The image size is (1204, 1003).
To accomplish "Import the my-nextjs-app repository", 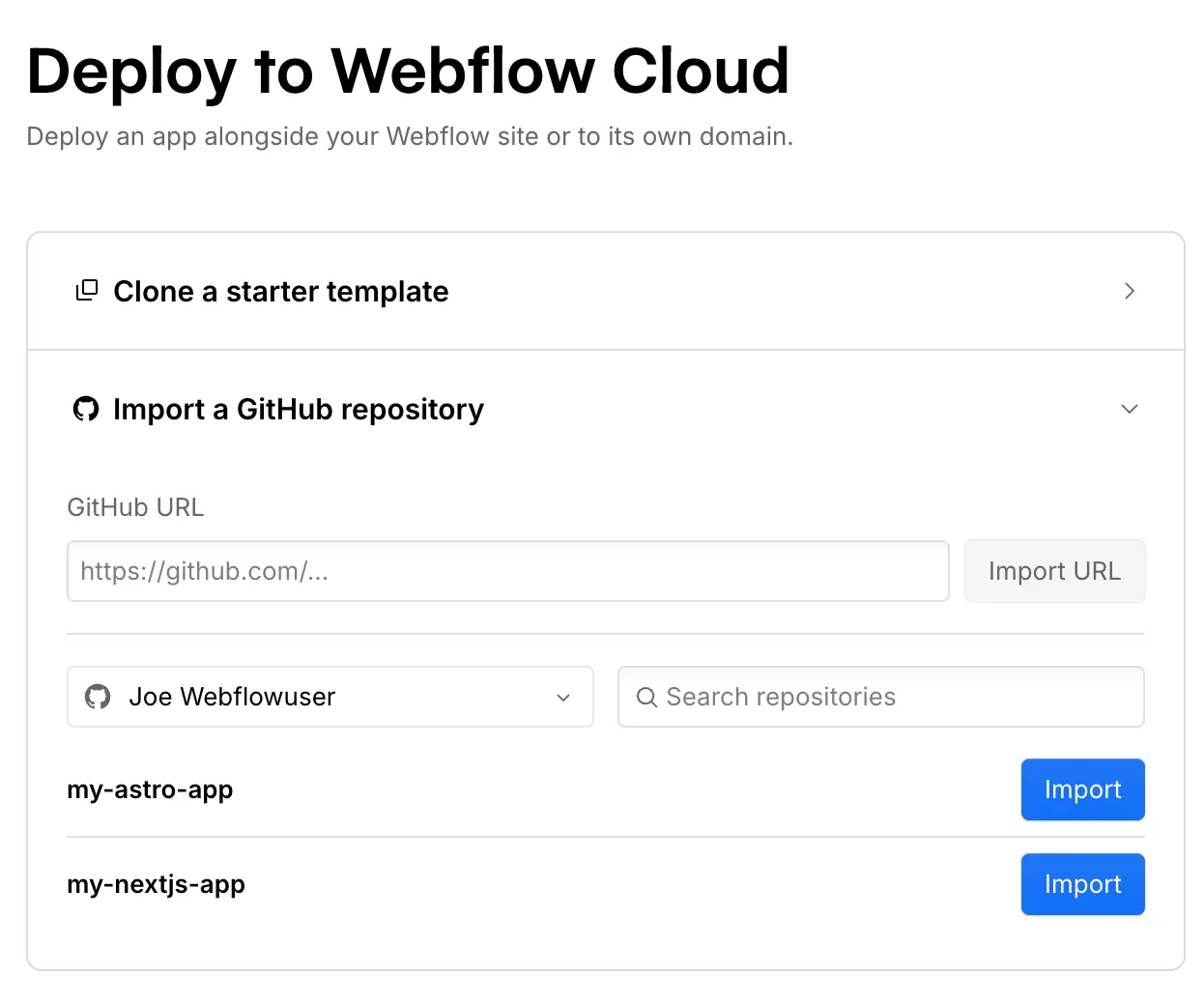I will tap(1083, 884).
